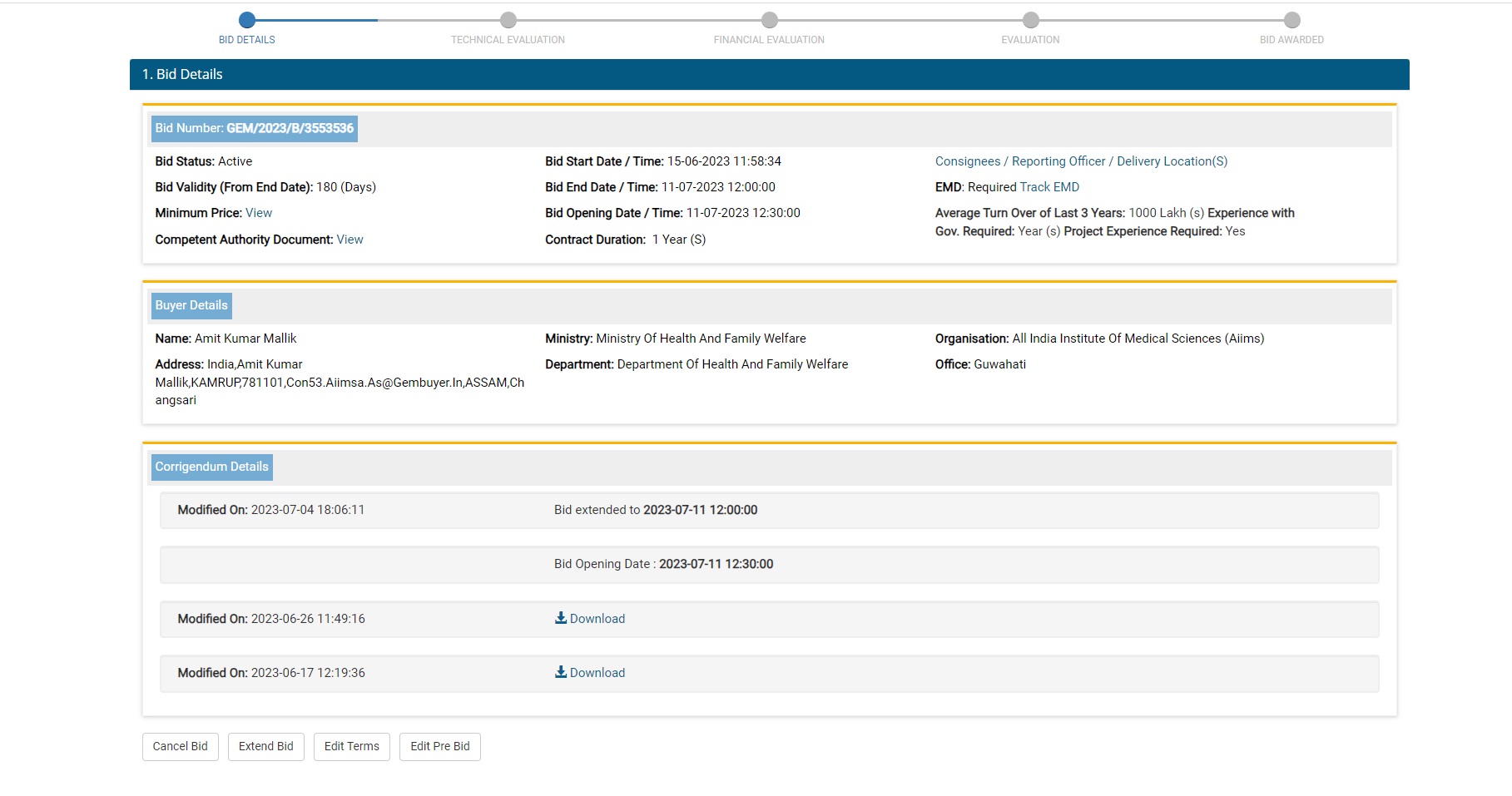Open Consignees / Reporting Officer / Delivery Locations link
Screen dimensions: 1512x796
pos(1081,161)
